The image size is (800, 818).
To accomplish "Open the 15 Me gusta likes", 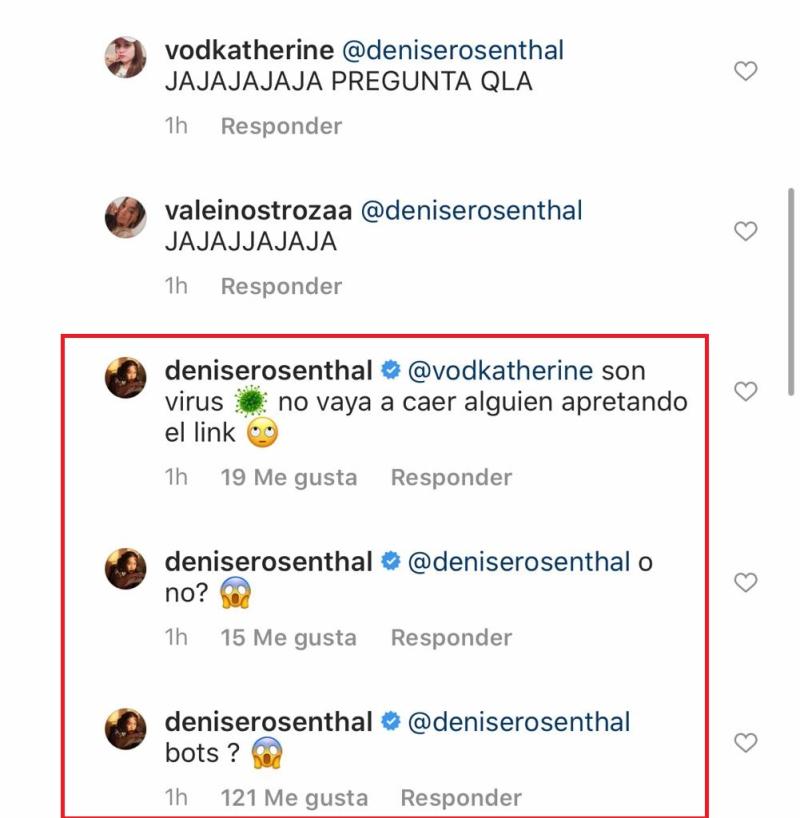I will [x=288, y=638].
